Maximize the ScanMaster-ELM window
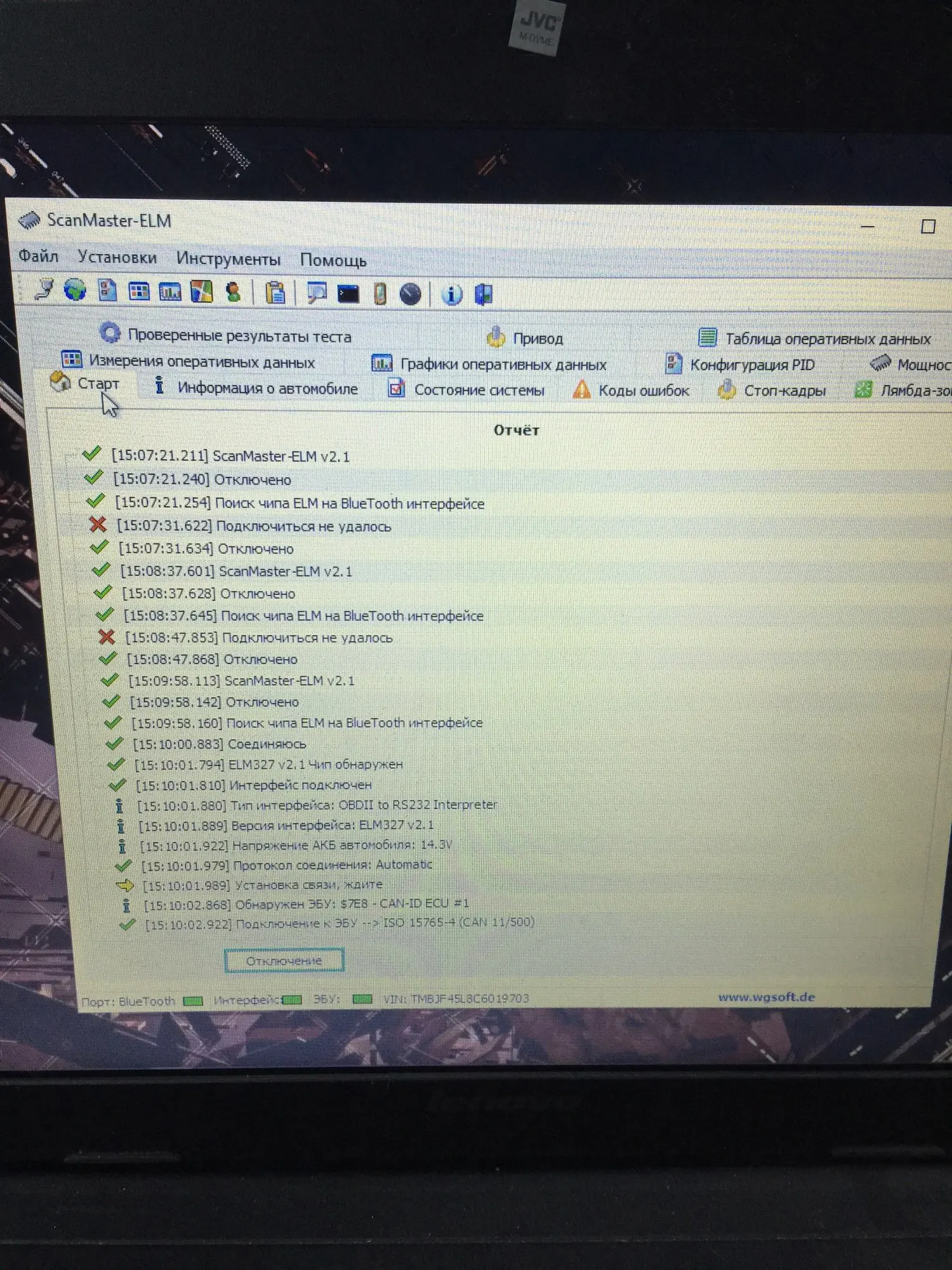The height and width of the screenshot is (1270, 952). point(928,227)
